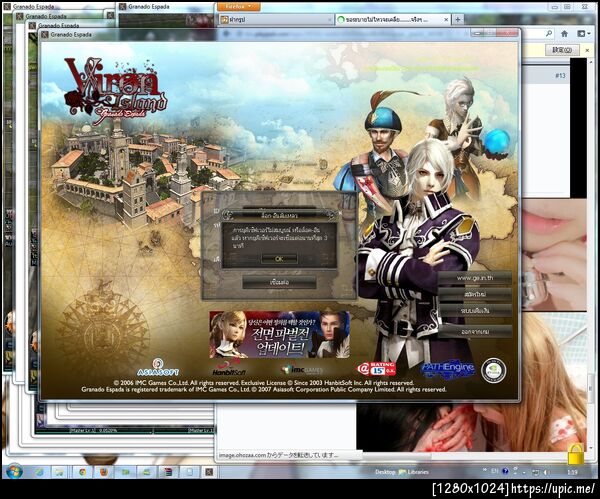Image resolution: width=600 pixels, height=499 pixels.
Task: Open the white document icon on taskbar
Action: click(190, 472)
